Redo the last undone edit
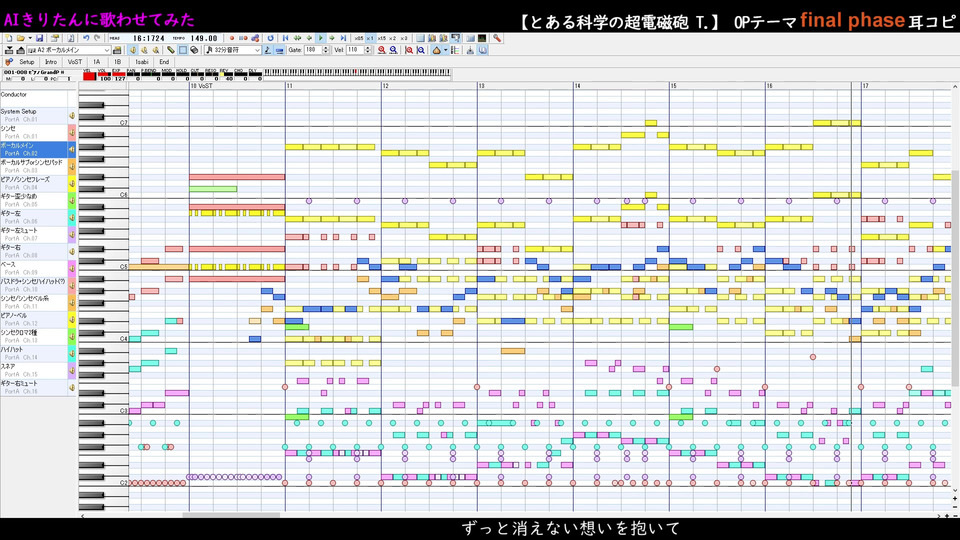 [x=97, y=38]
